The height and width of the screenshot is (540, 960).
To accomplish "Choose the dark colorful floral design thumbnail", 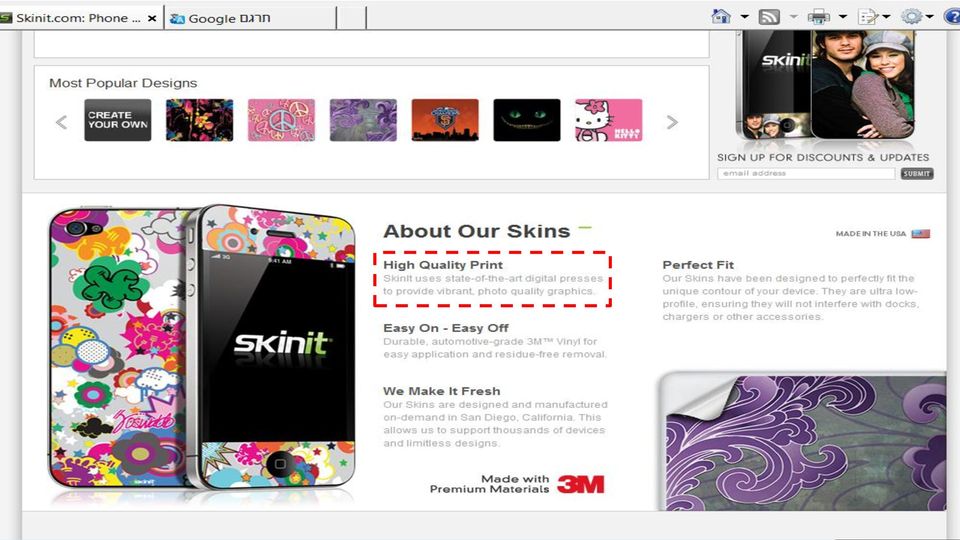I will [200, 120].
